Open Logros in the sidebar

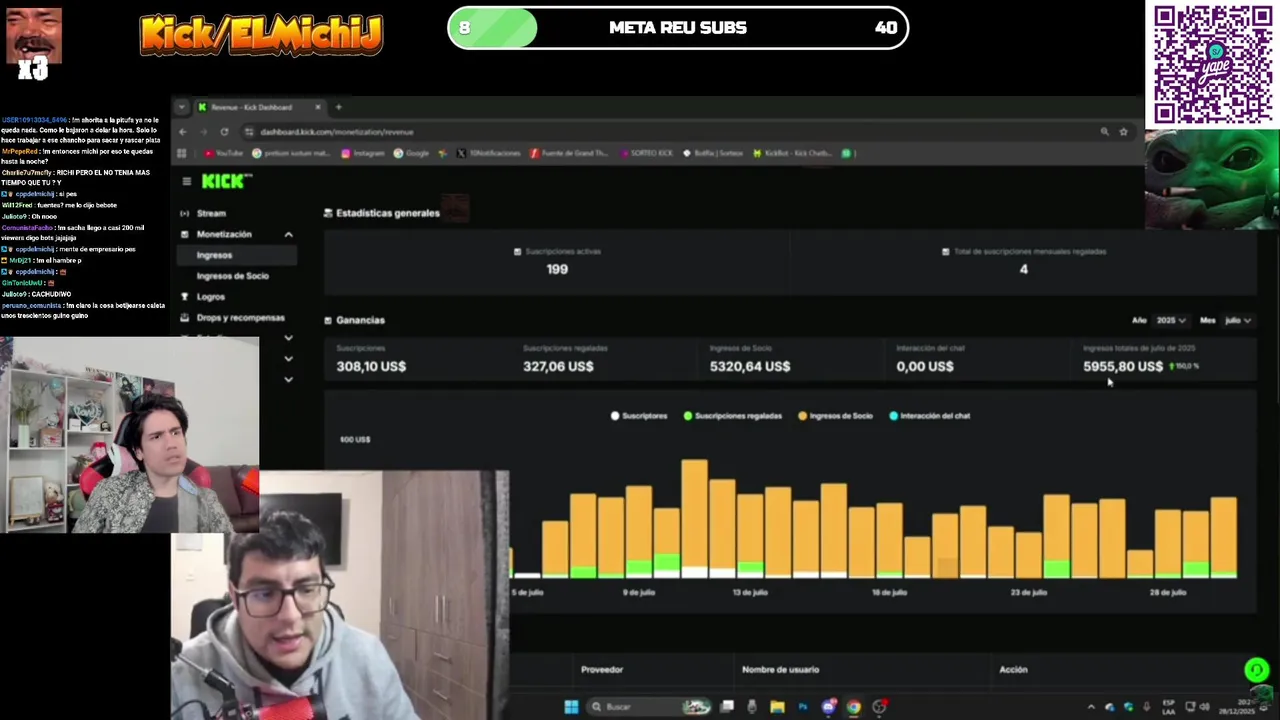click(211, 297)
